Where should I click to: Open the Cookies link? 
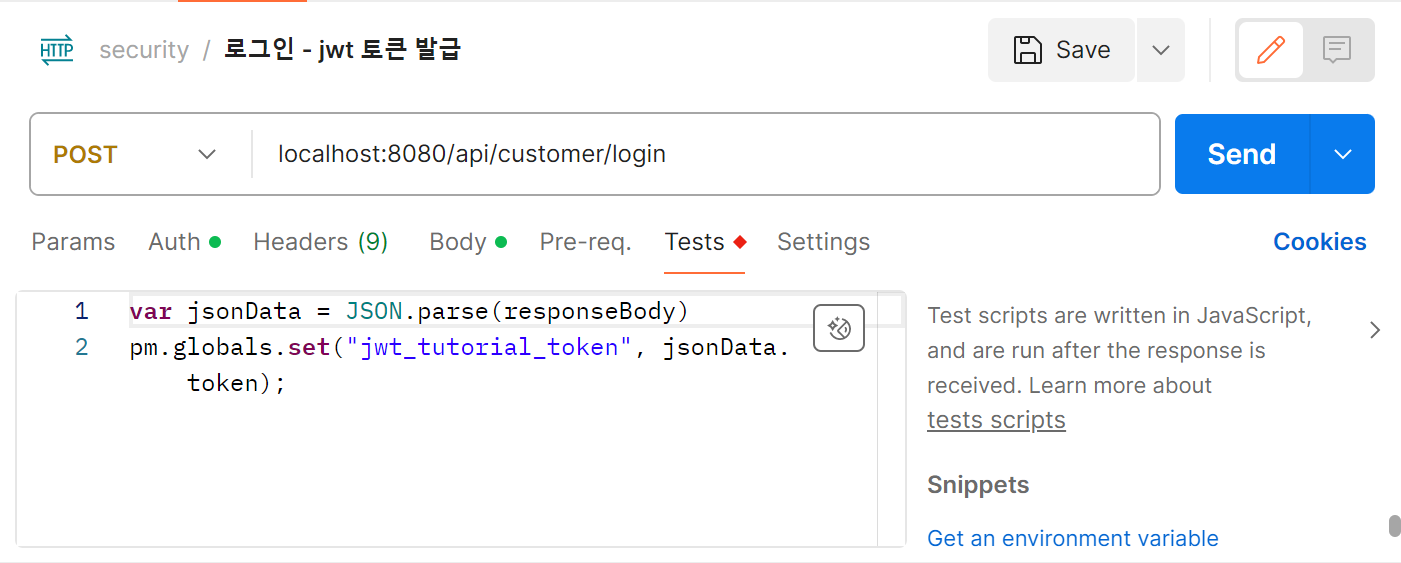point(1319,242)
